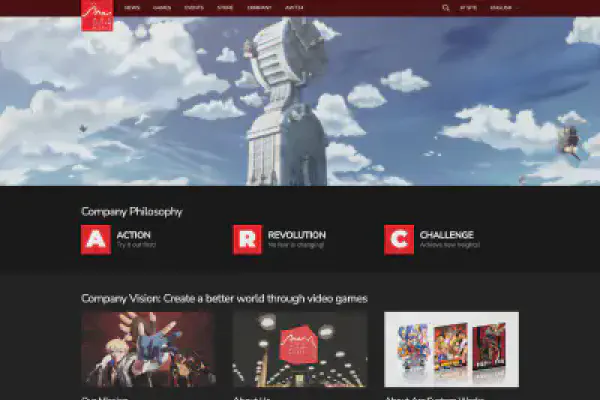The image size is (600, 400).
Task: Open the game box covers thumbnail
Action: tap(452, 349)
